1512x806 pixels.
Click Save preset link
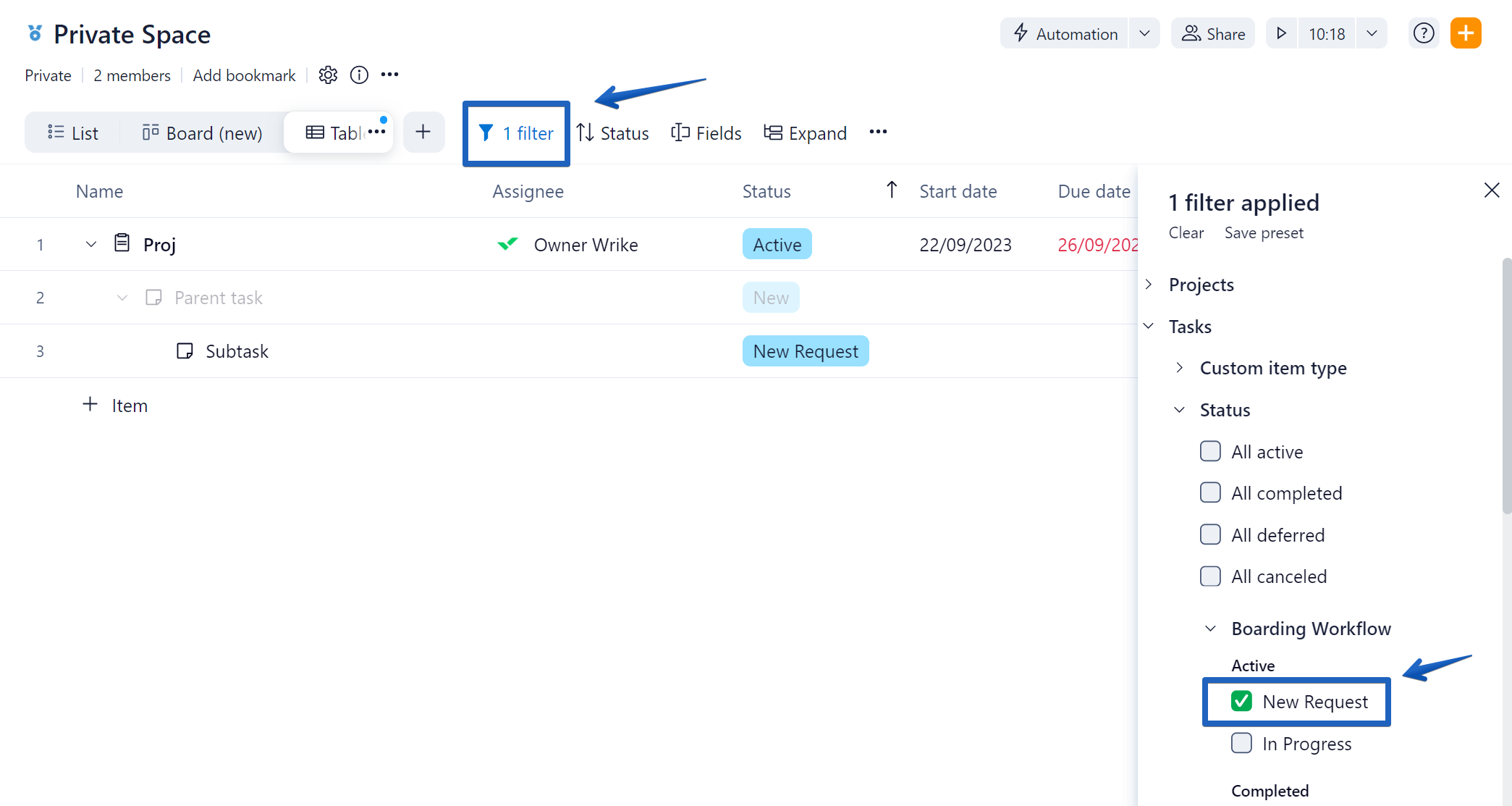(x=1263, y=233)
